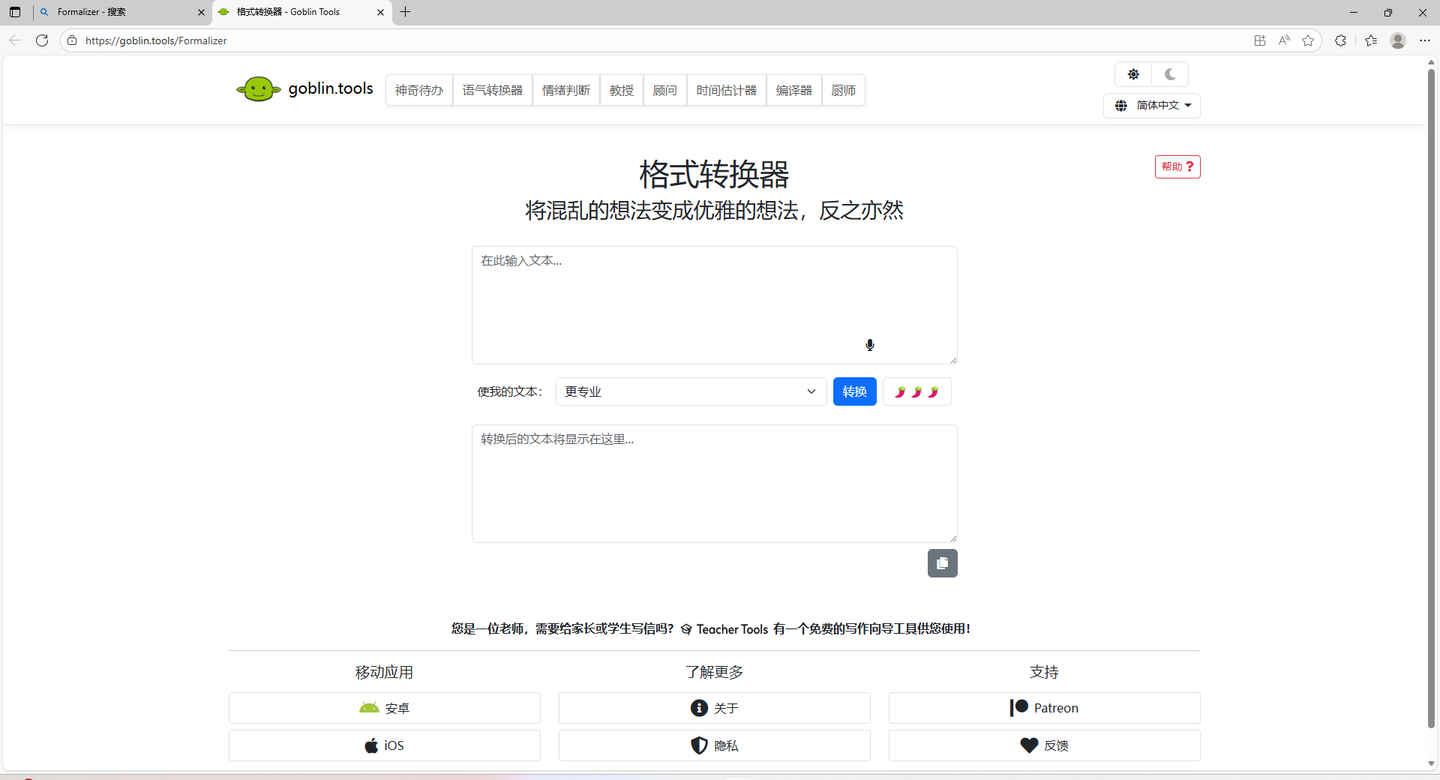The width and height of the screenshot is (1440, 780).
Task: Adjust the chili pepper spiciness level
Action: 917,392
